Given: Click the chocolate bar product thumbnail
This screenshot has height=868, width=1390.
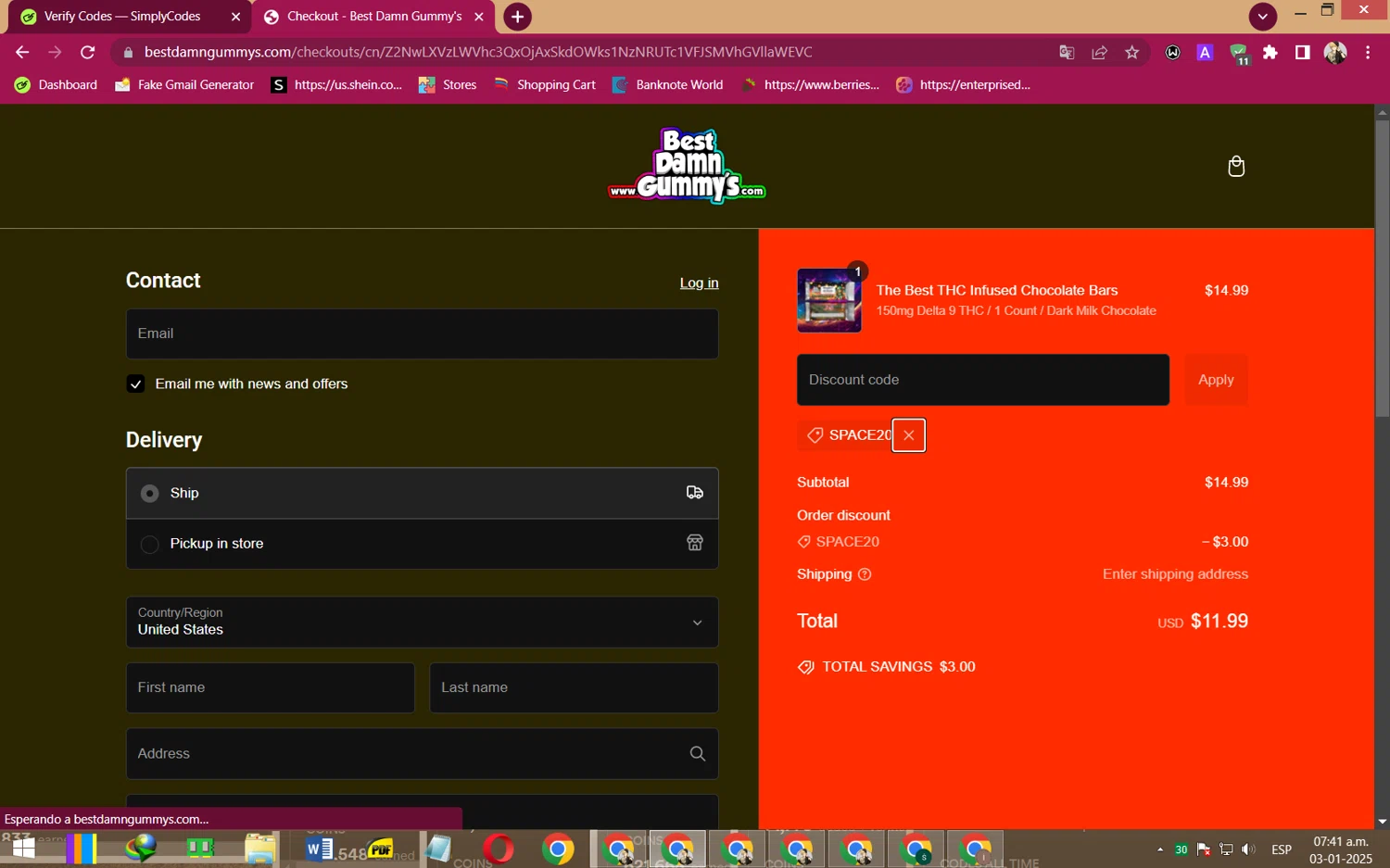Looking at the screenshot, I should click(x=828, y=300).
